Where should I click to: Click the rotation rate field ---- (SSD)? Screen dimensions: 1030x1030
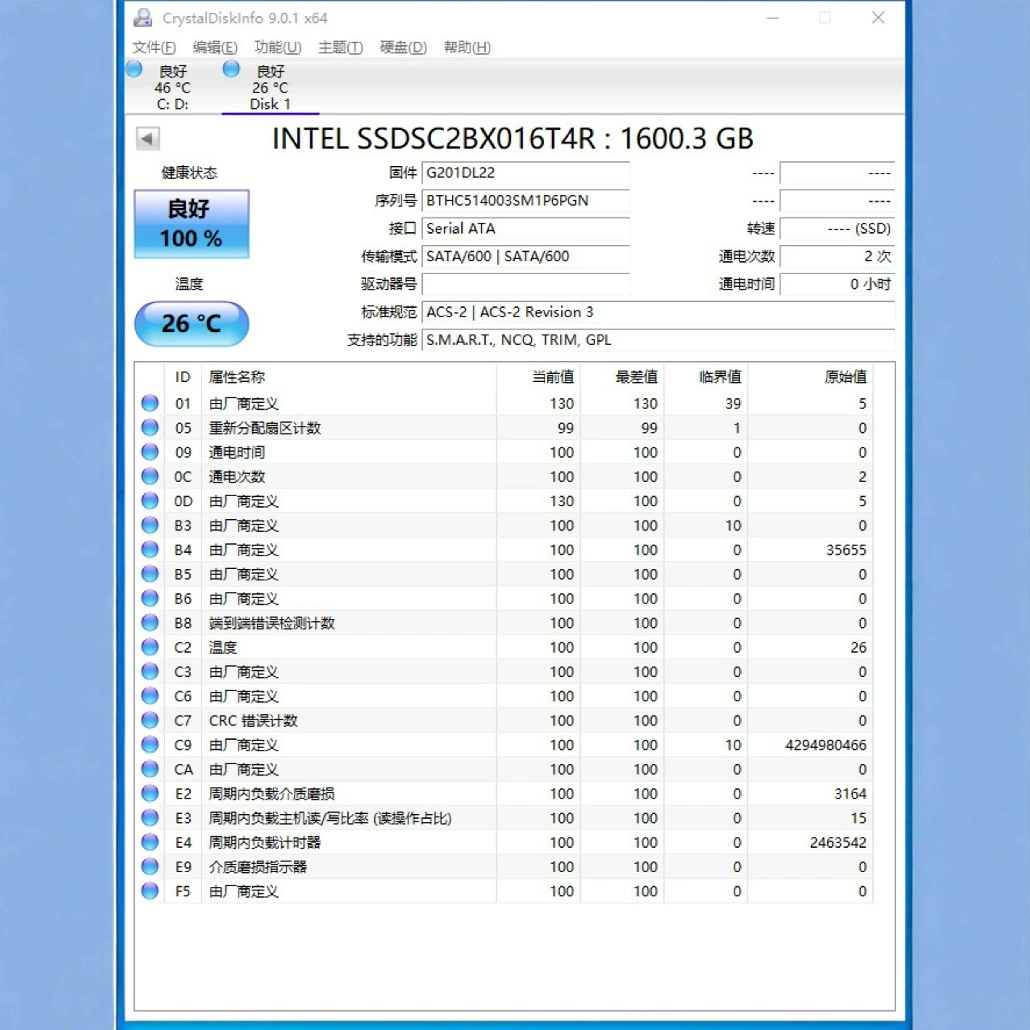[837, 229]
